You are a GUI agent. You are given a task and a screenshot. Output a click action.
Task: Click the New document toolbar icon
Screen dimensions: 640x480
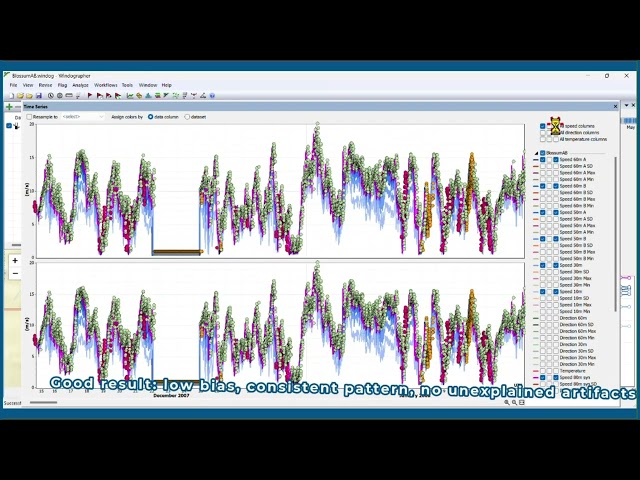coord(12,96)
